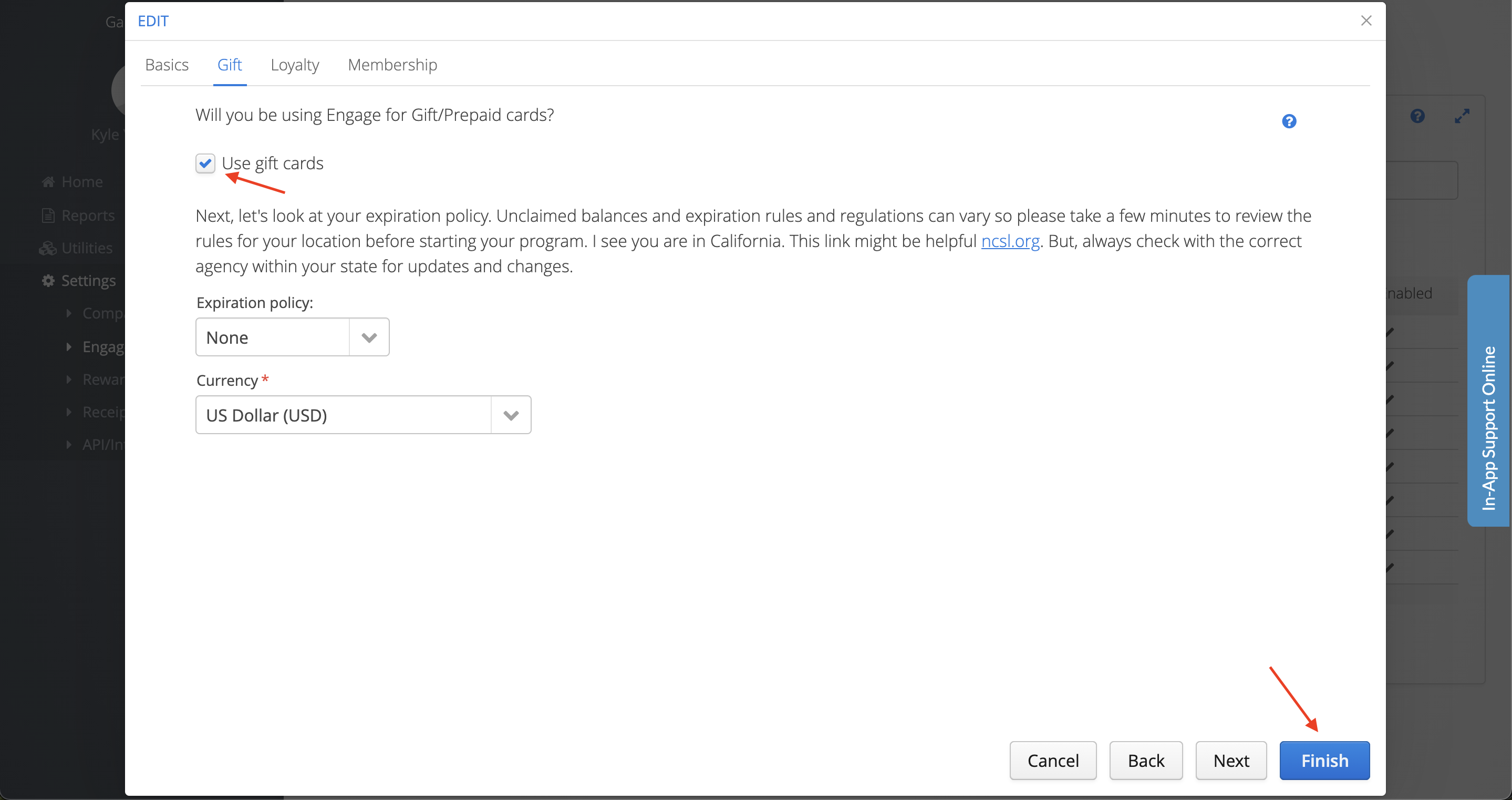Screen dimensions: 1512x800
Task: Open the Expiration policy dropdown arrow
Action: click(369, 338)
